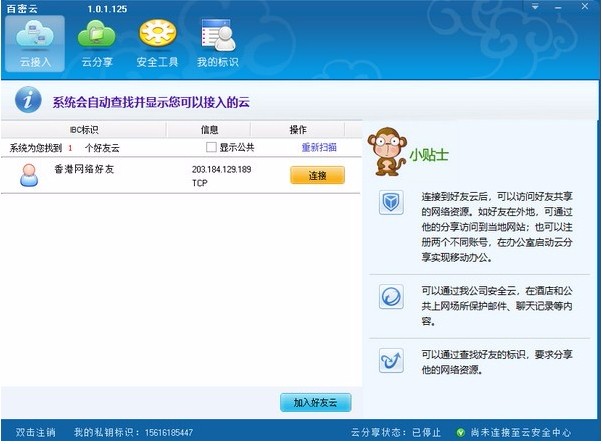Image resolution: width=603 pixels, height=444 pixels.
Task: Click the 云分享状态: 已停止 status text
Action: (396, 432)
